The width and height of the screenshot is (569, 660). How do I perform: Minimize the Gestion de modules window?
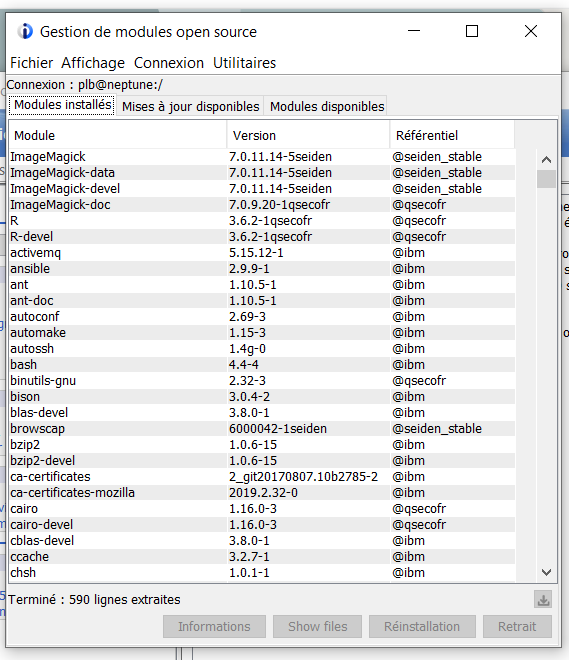[414, 31]
